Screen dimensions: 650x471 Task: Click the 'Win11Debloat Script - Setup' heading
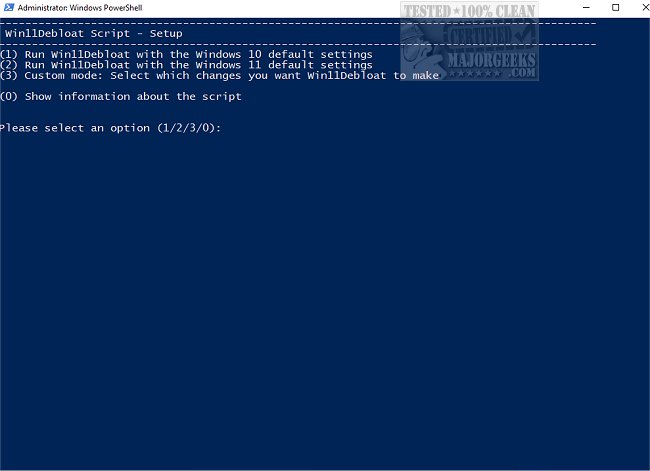[93, 33]
